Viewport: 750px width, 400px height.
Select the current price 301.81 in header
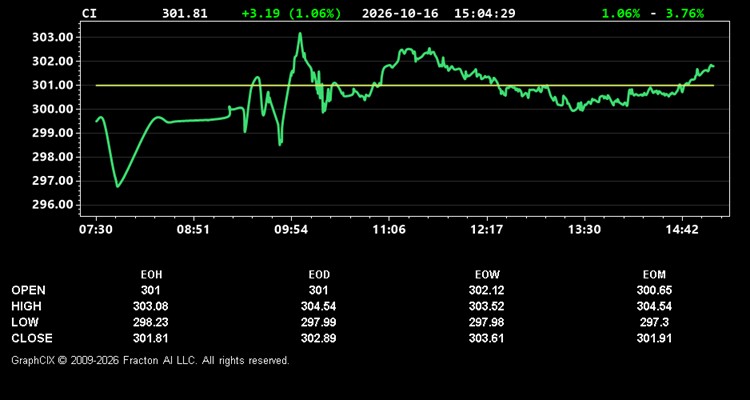tap(185, 13)
